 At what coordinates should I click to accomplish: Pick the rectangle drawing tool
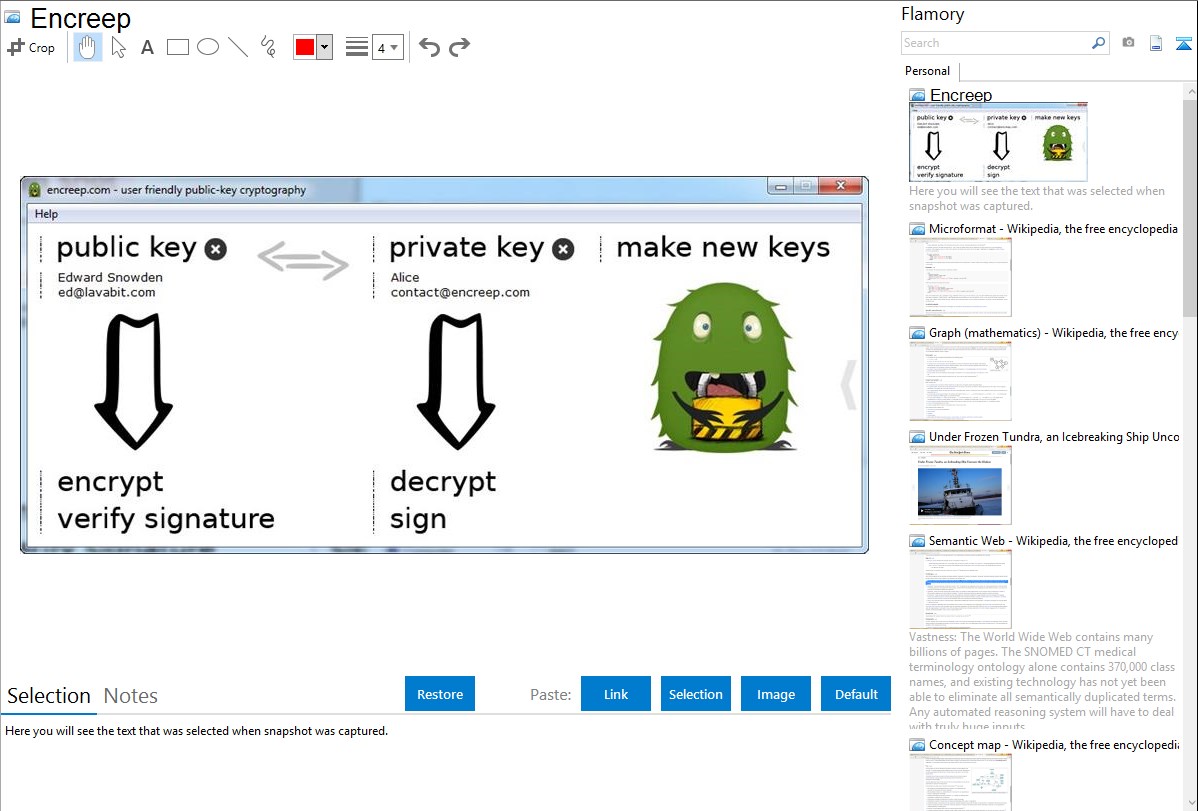177,47
